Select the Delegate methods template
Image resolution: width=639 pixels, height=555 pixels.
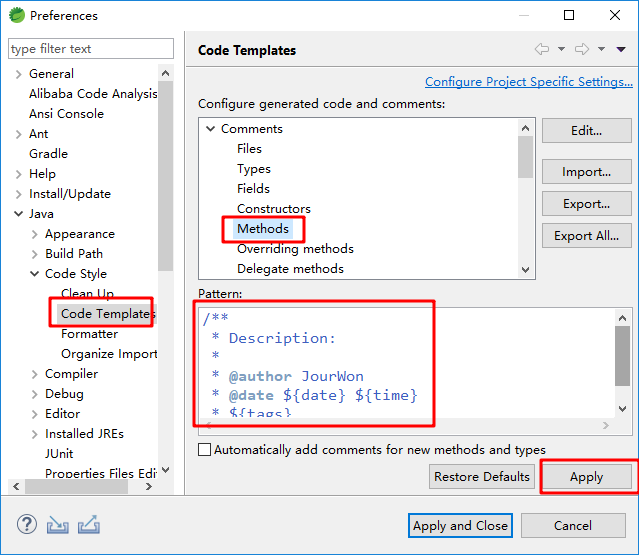291,269
